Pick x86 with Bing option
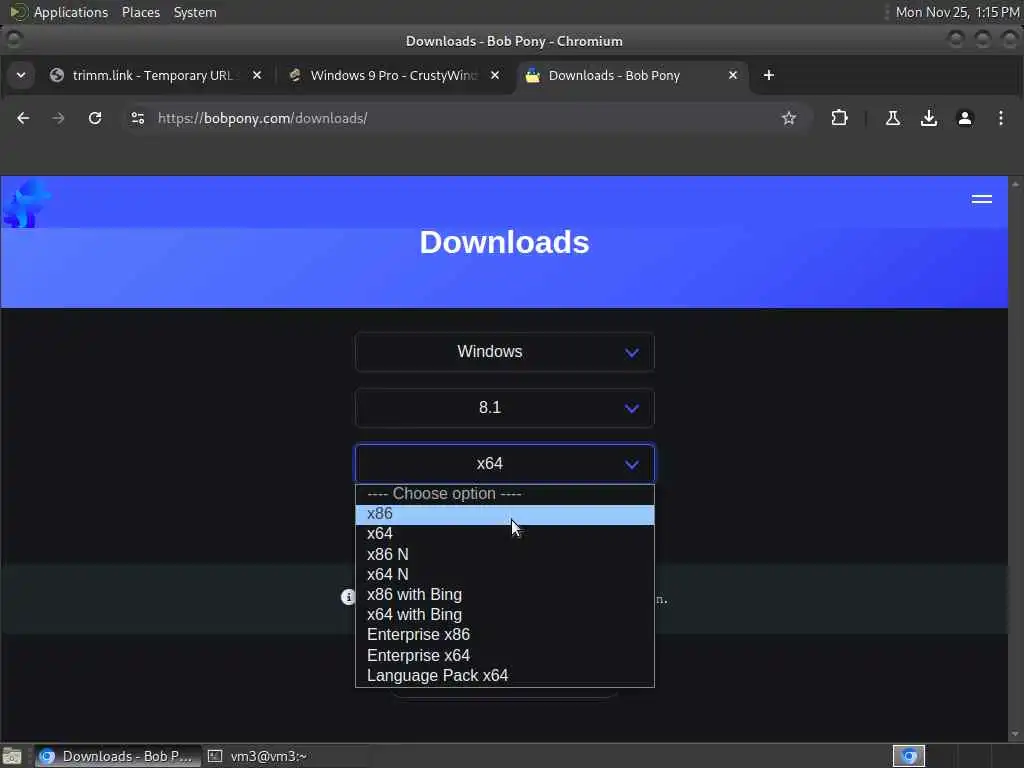Screen dimensions: 1024x768 pyautogui.click(x=505, y=595)
